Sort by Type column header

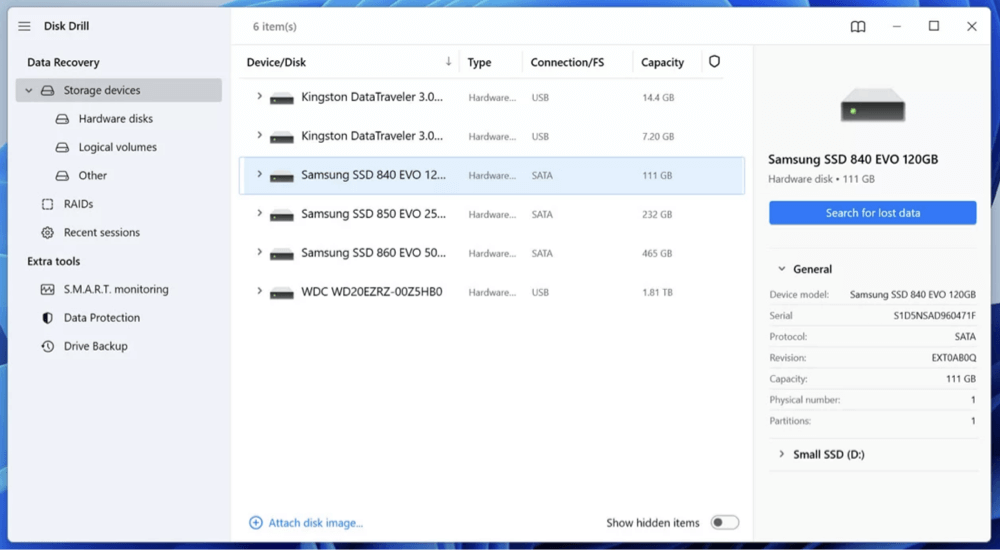(x=479, y=63)
